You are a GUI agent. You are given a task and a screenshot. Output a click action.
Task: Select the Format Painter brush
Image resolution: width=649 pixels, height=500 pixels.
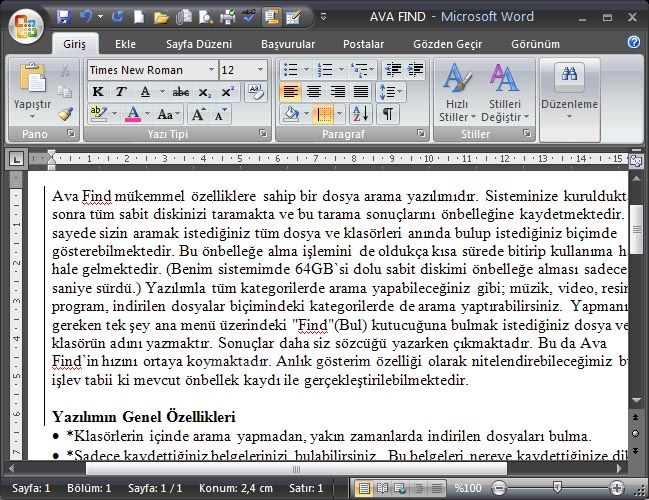(65, 114)
